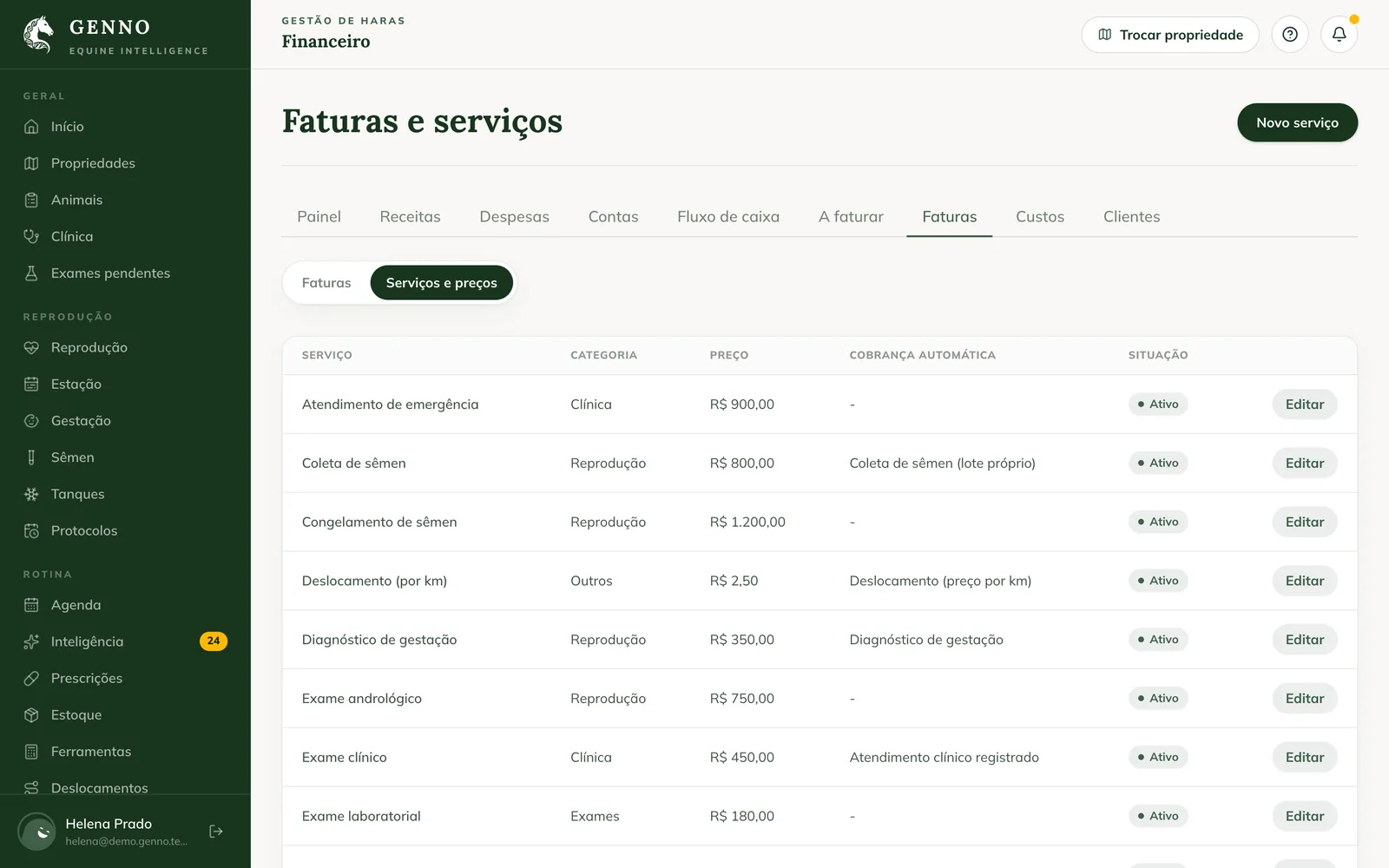Open the Custos tab
The width and height of the screenshot is (1389, 868).
[x=1040, y=217]
